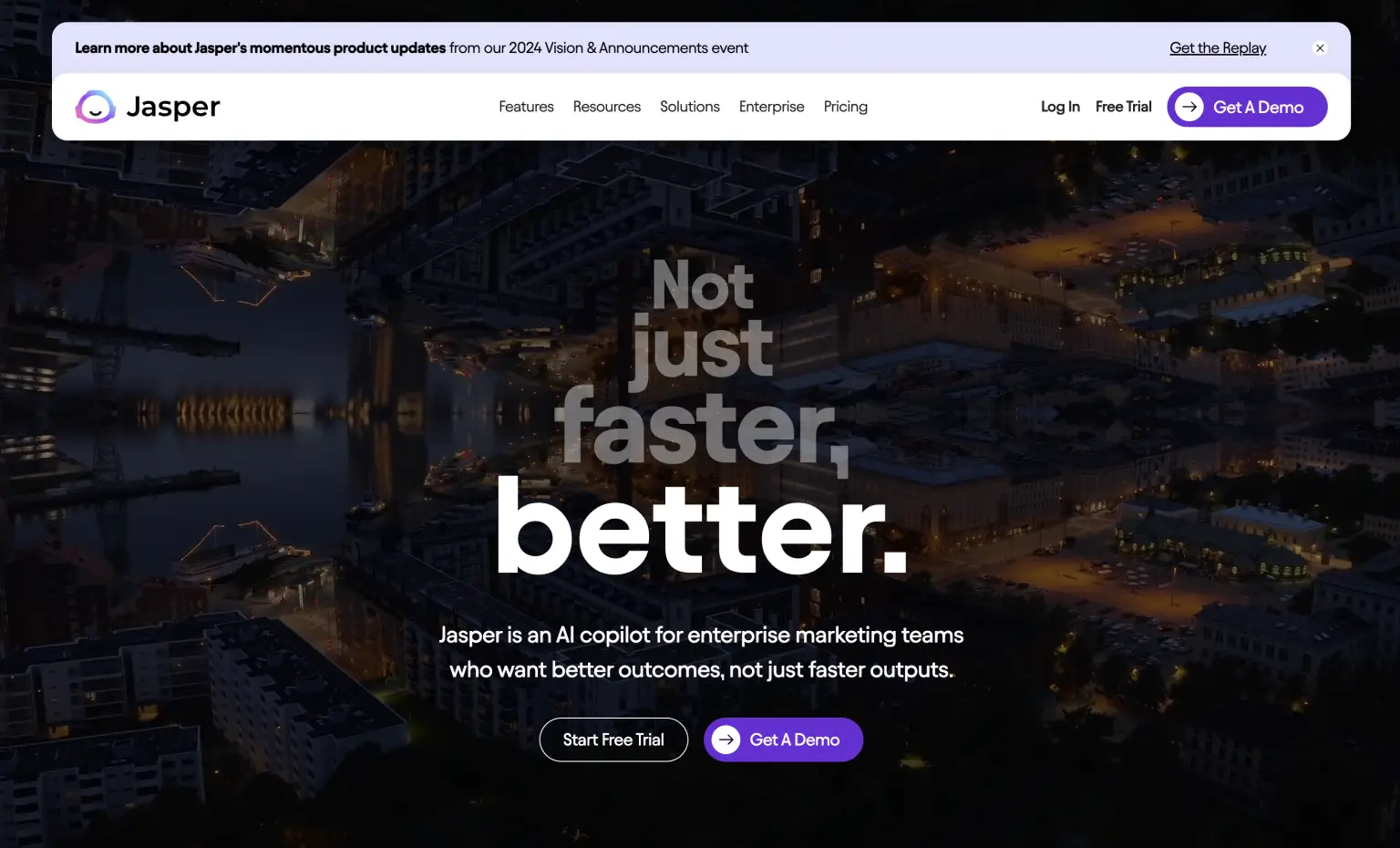Open the Solutions navigation dropdown
Viewport: 1400px width, 848px height.
689,107
